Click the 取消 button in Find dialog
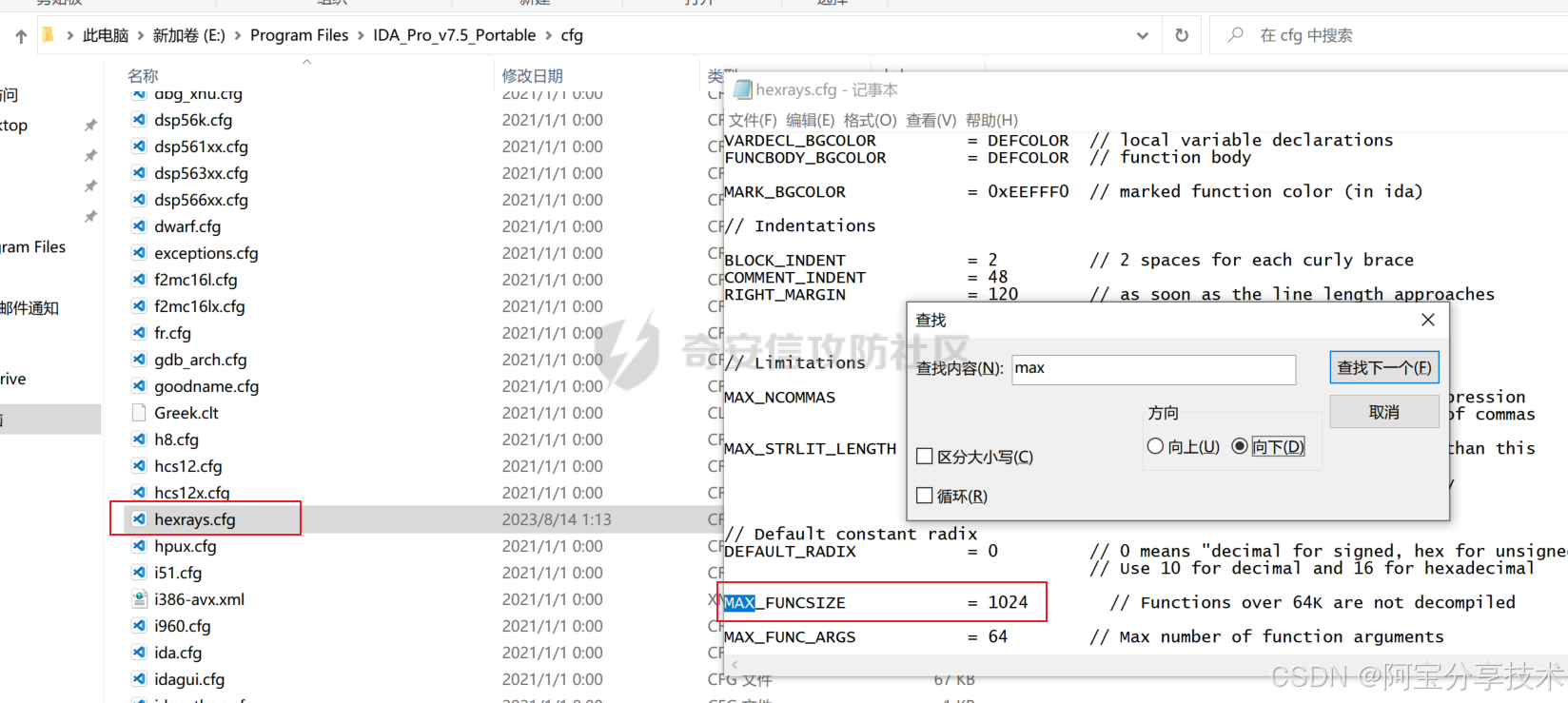This screenshot has height=703, width=1568. (1384, 412)
